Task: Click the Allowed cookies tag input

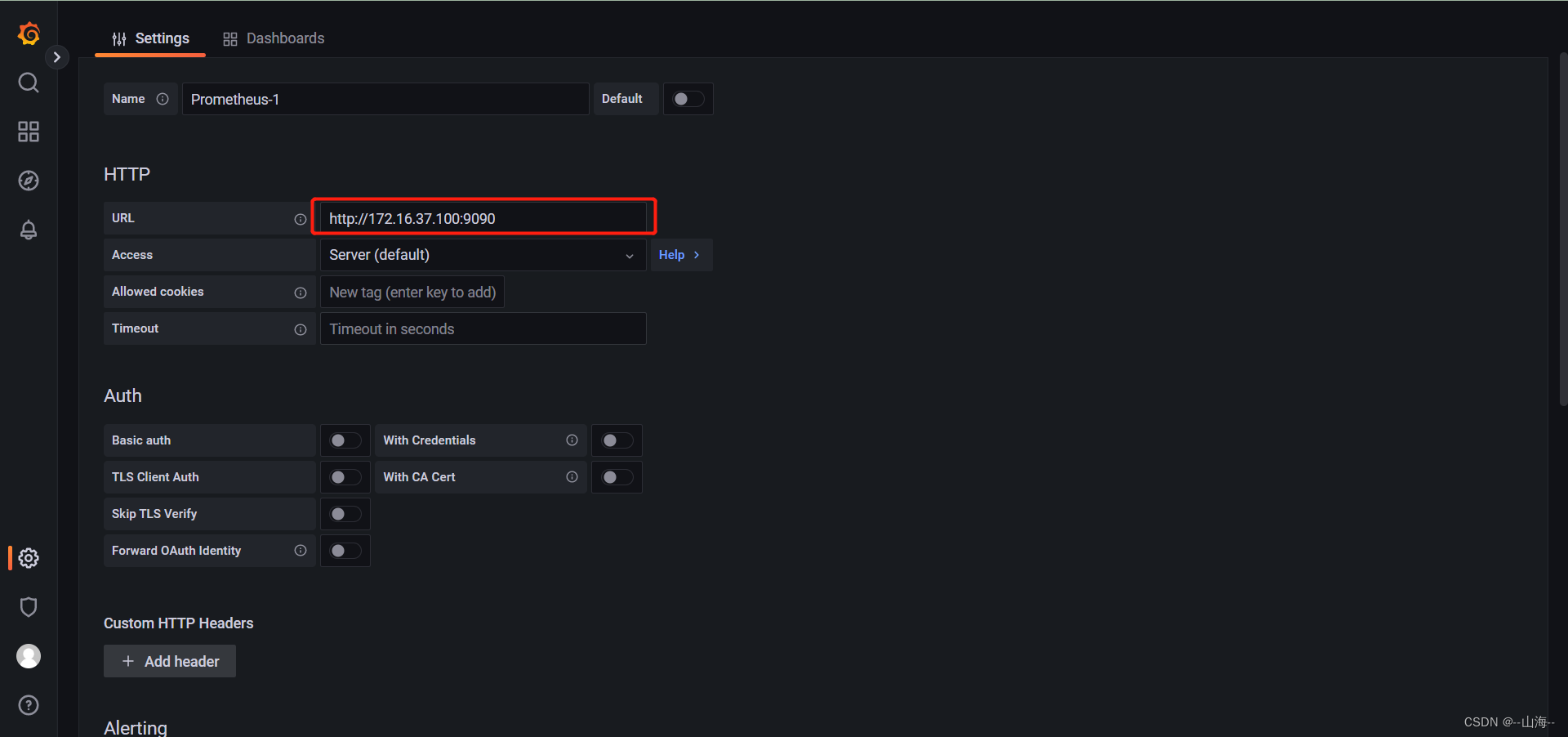Action: coord(412,293)
